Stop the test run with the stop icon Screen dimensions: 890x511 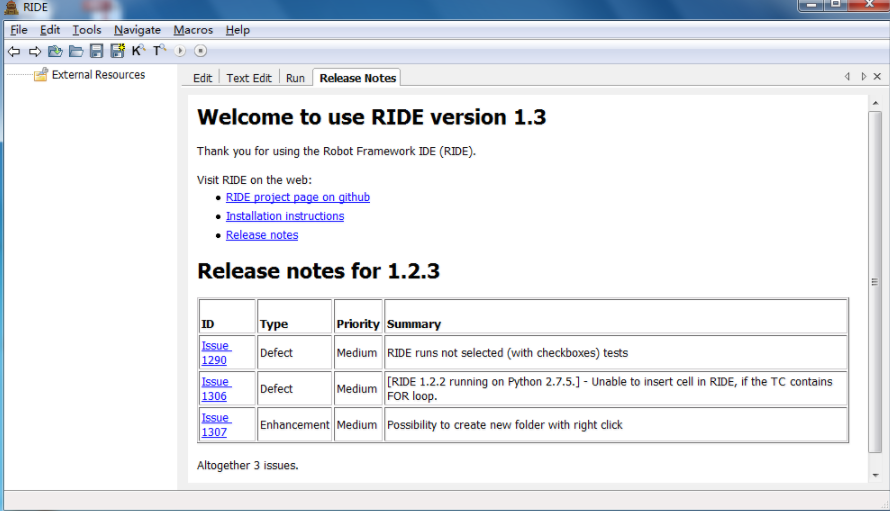[200, 51]
